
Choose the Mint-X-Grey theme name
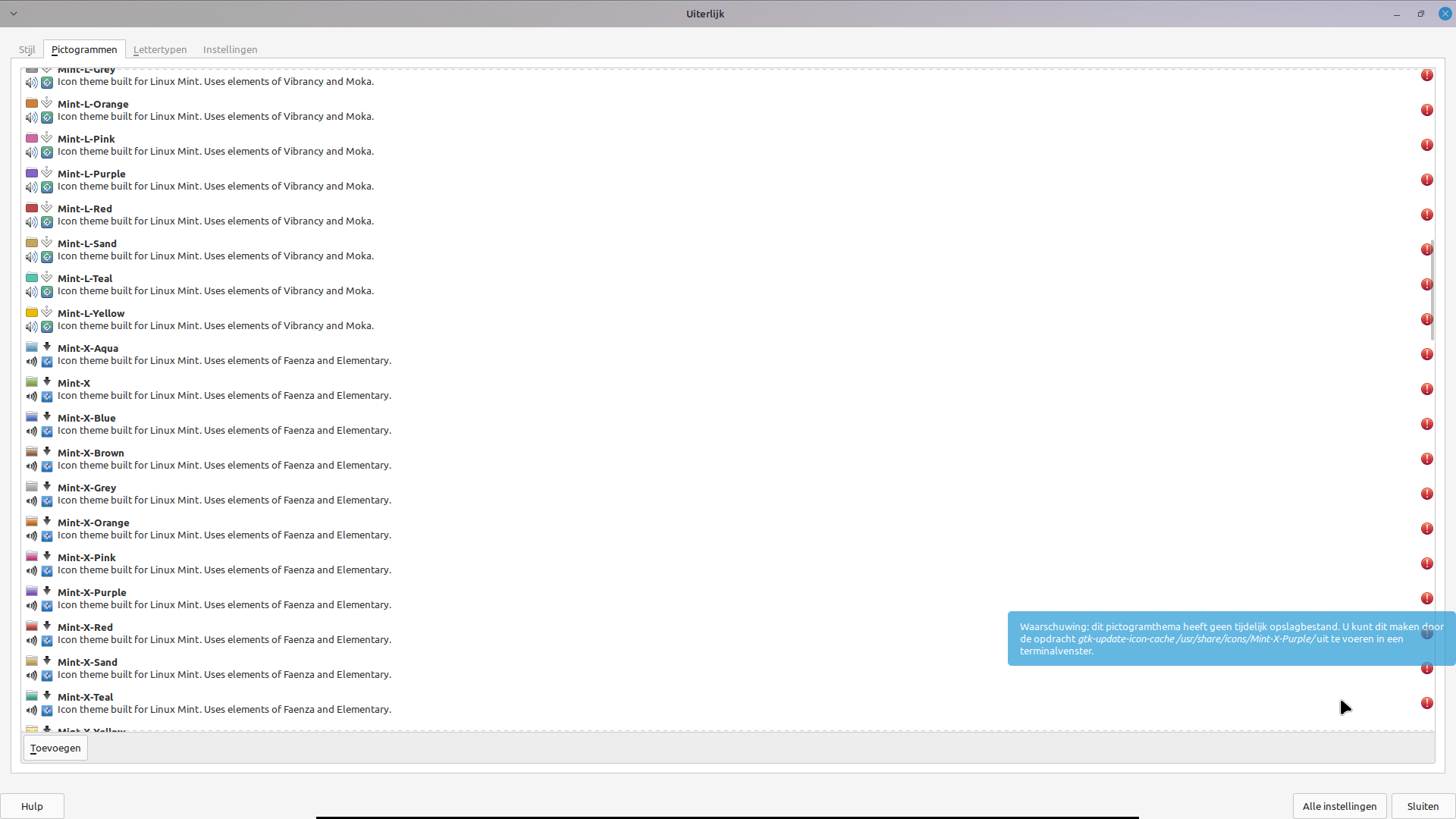(87, 488)
